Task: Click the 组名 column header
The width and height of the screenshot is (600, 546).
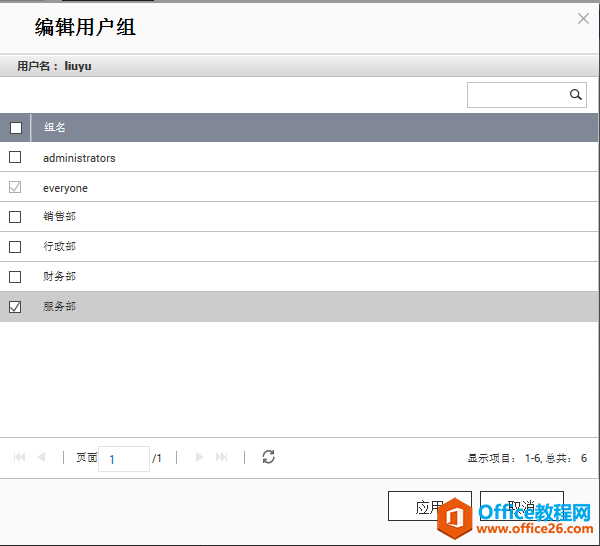Action: (x=54, y=127)
